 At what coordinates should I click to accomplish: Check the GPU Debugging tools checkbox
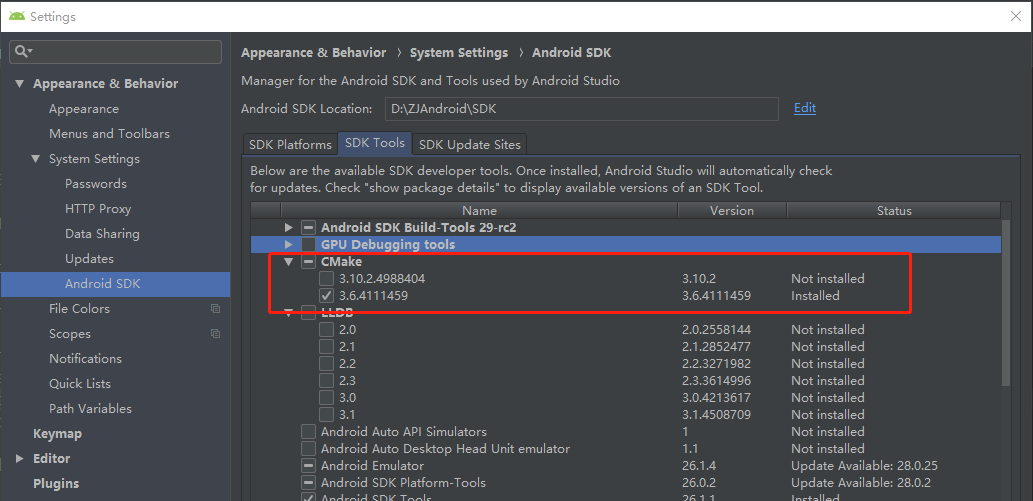point(308,245)
